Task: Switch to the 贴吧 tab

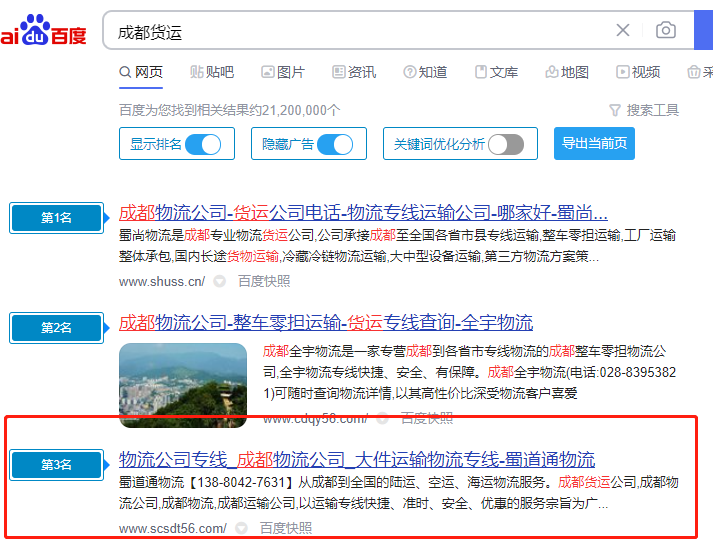Action: [211, 72]
